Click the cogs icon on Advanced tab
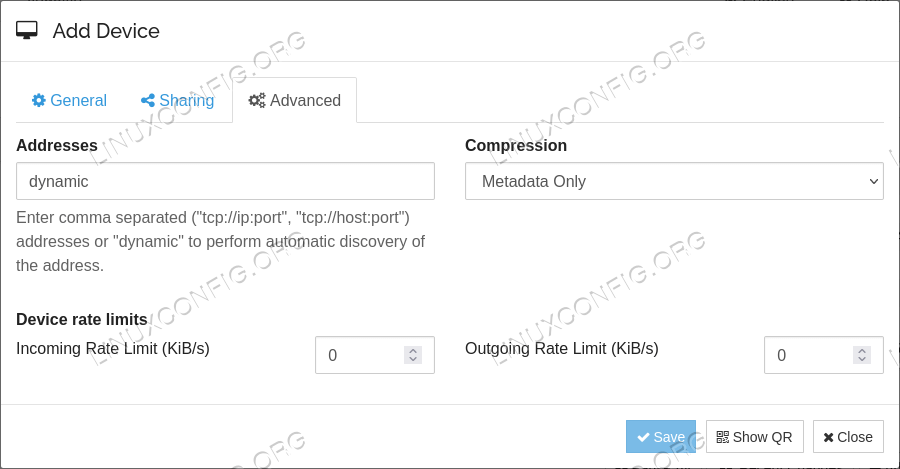Screen dimensions: 900x469 pos(257,100)
